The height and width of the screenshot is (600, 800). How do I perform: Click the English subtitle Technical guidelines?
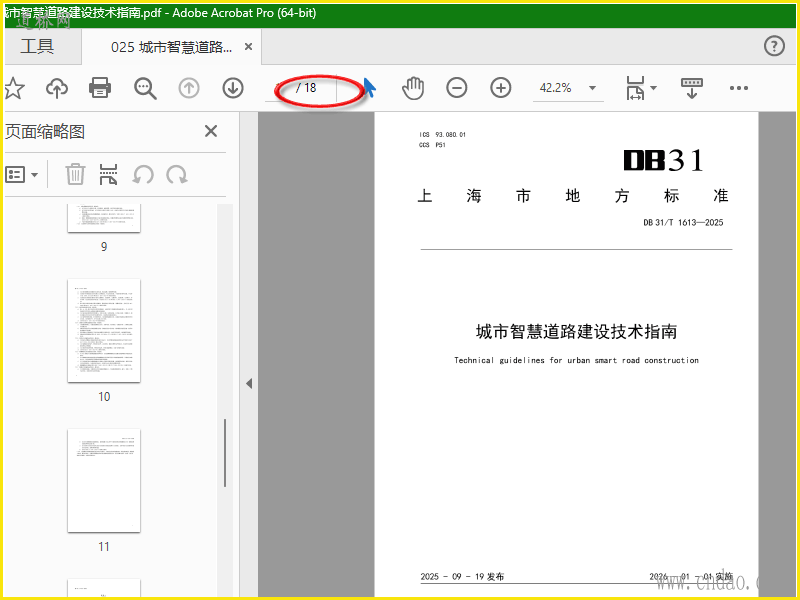[x=577, y=360]
